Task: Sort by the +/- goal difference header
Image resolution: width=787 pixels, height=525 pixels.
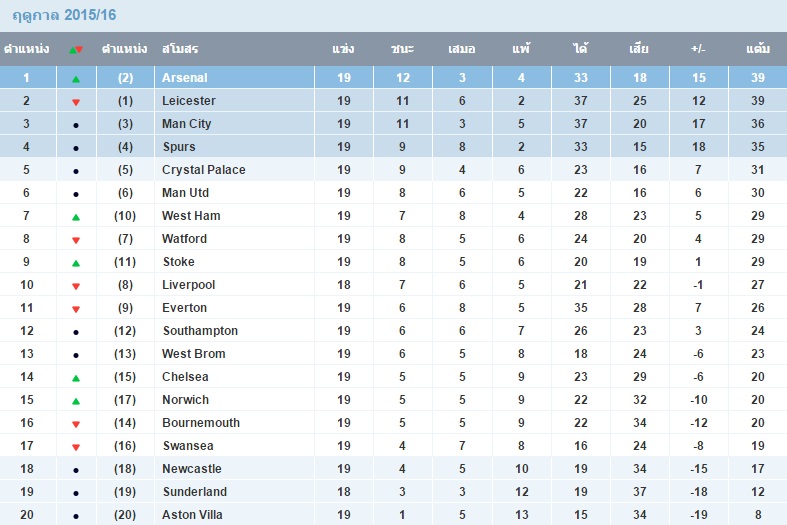Action: point(698,49)
